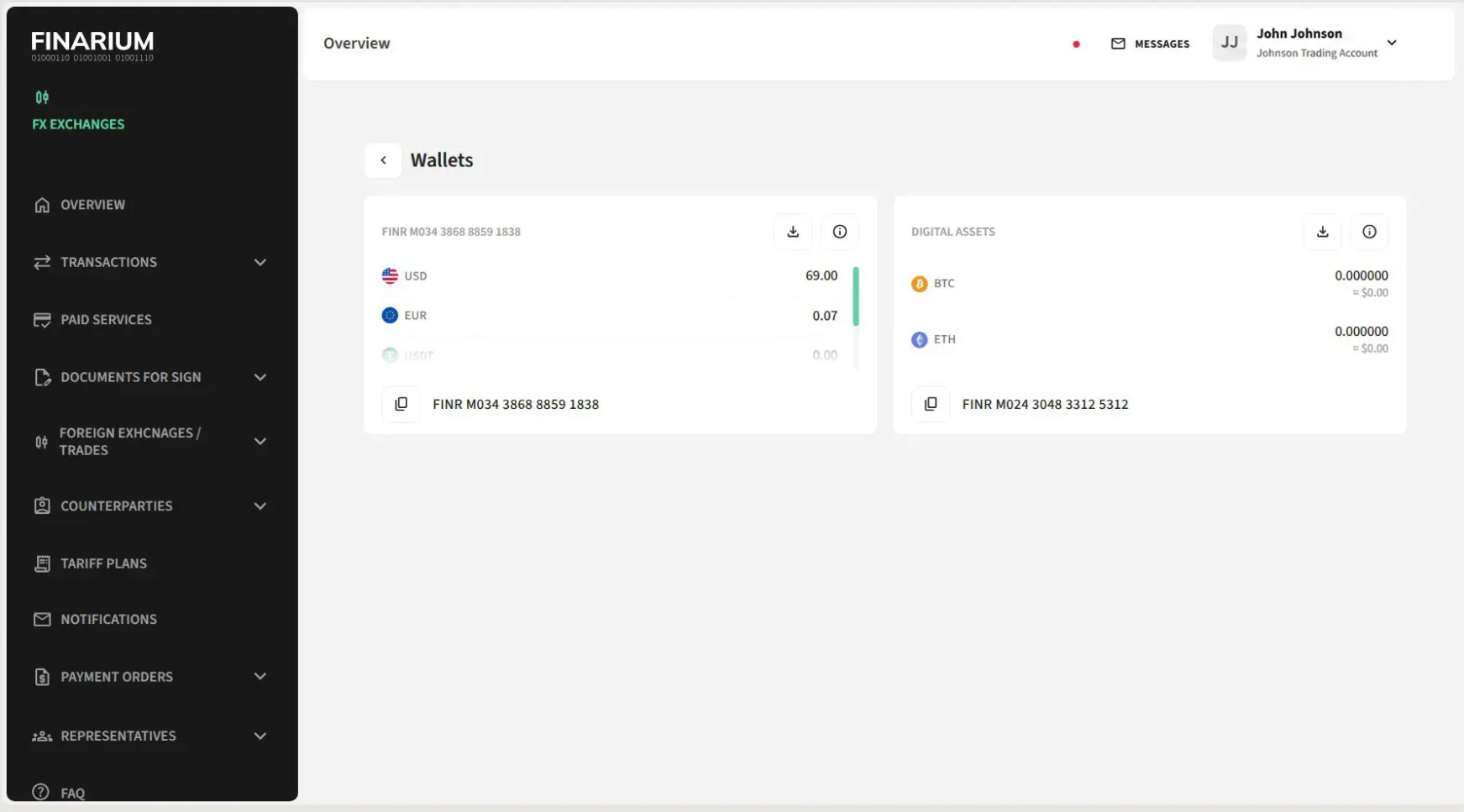The width and height of the screenshot is (1464, 812).
Task: Expand the Documents for Sign chevron
Action: click(260, 377)
